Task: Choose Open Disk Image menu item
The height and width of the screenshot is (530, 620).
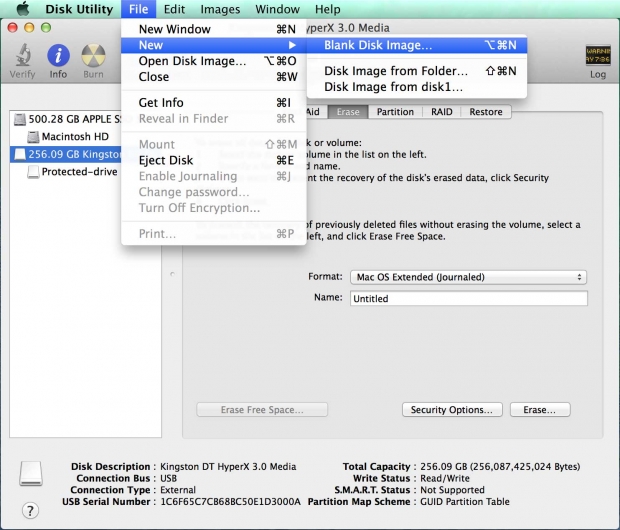Action: pos(214,61)
